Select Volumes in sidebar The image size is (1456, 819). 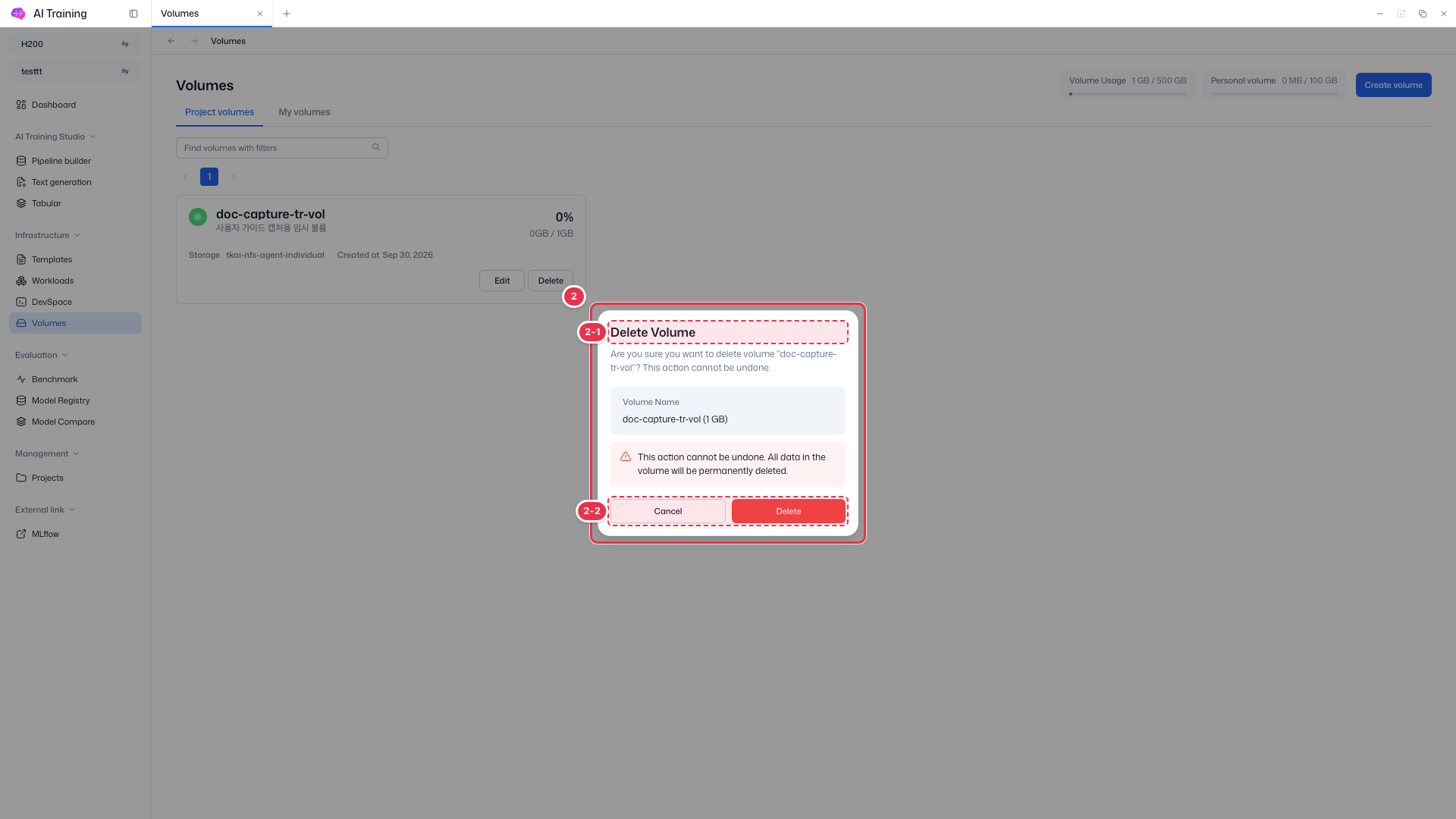click(75, 323)
